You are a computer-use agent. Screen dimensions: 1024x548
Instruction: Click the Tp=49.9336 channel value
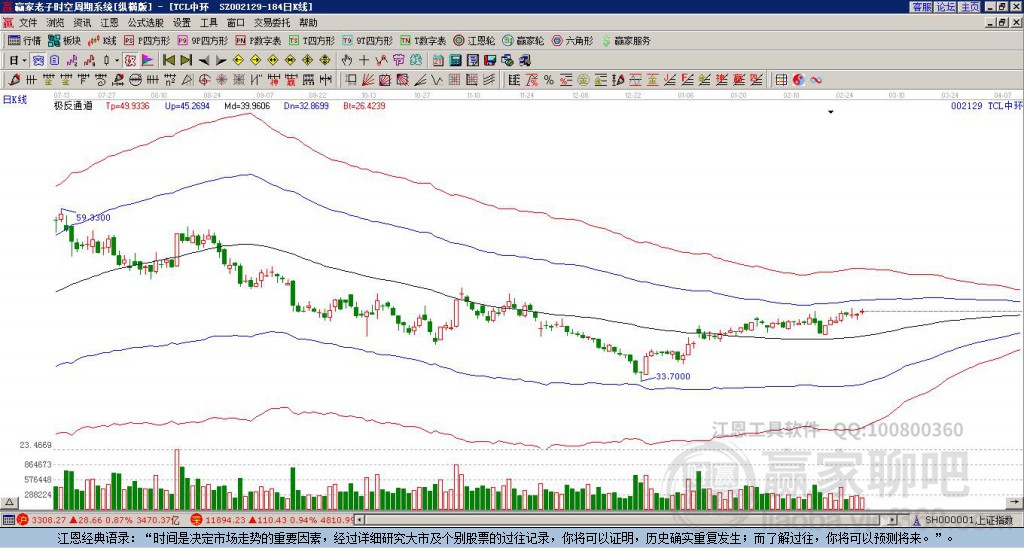click(x=127, y=105)
